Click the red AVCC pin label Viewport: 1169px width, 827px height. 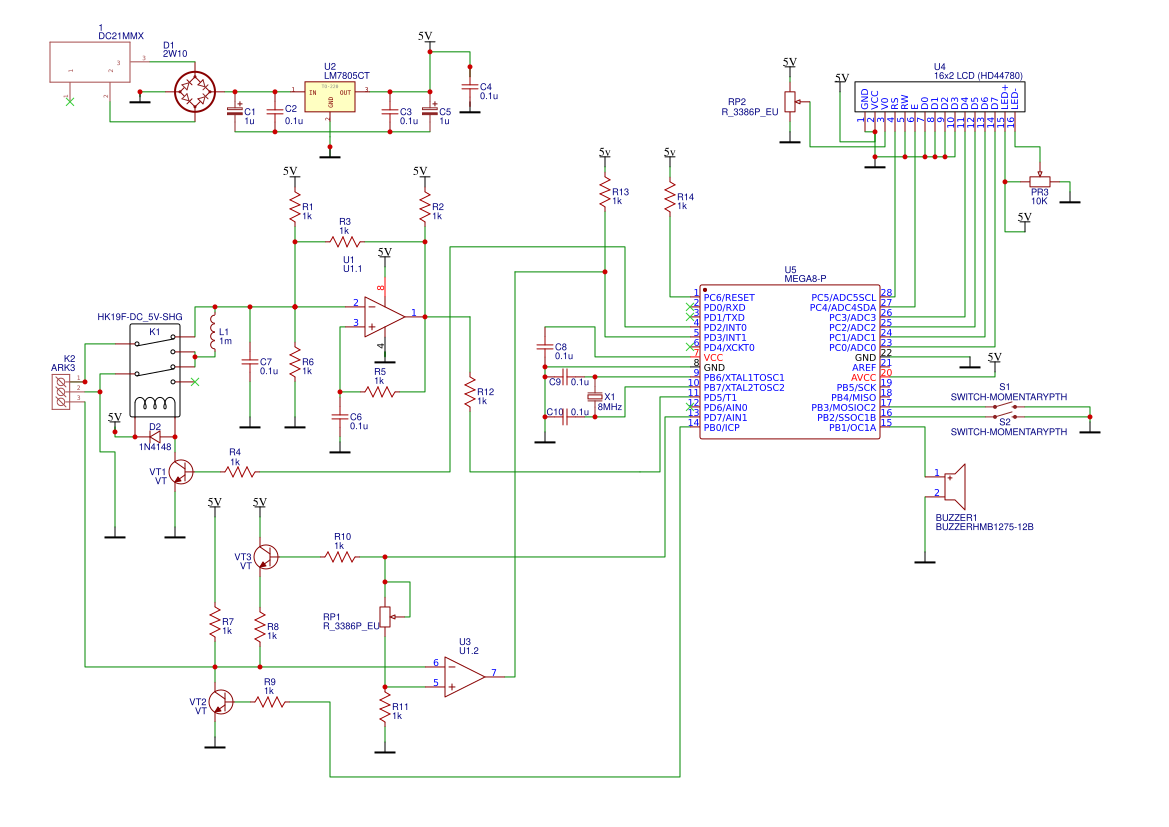pos(863,377)
